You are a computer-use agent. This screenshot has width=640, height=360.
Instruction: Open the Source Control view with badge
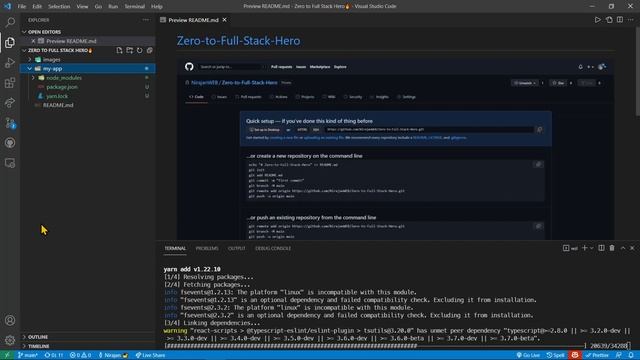click(x=10, y=123)
